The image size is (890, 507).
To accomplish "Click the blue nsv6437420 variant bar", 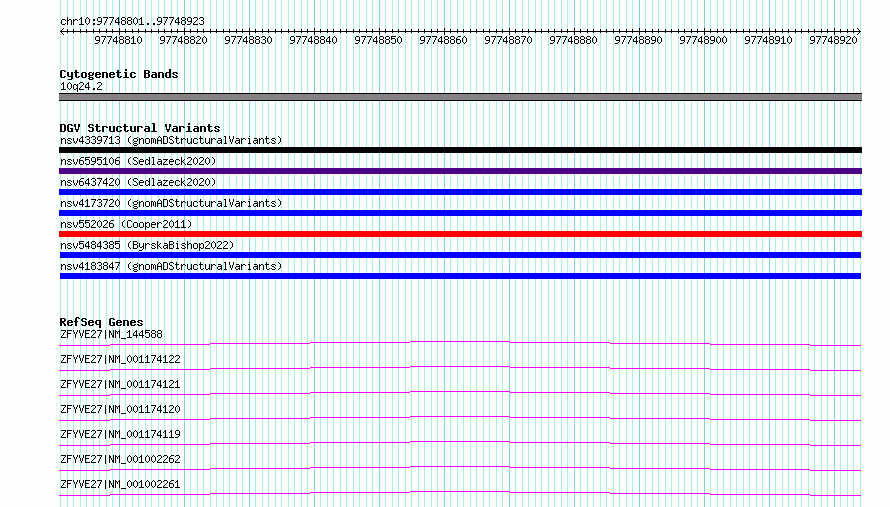I will (460, 192).
